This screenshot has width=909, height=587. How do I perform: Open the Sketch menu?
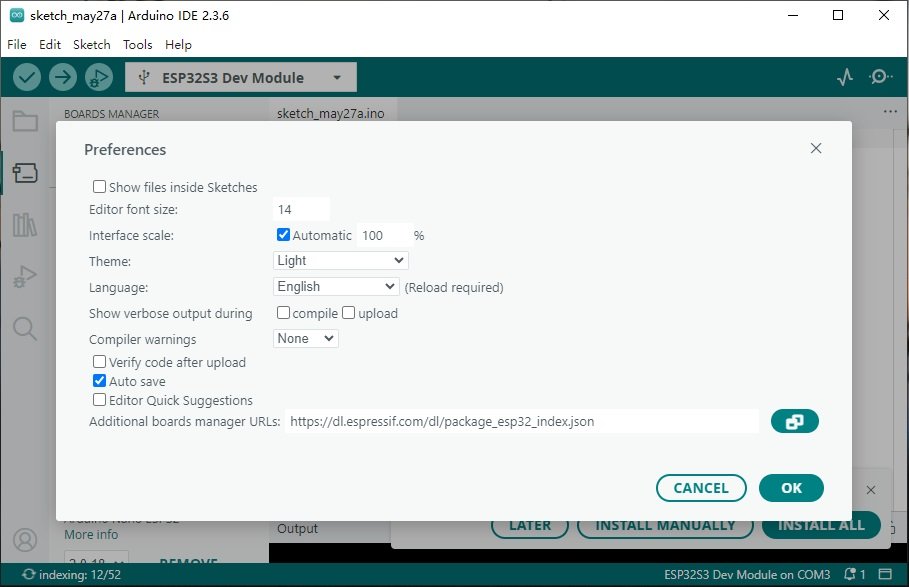point(92,45)
